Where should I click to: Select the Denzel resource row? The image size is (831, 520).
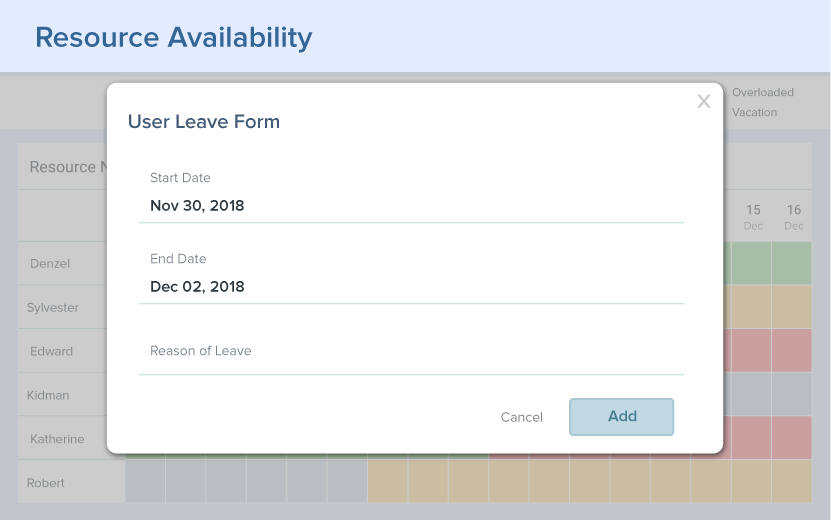(x=50, y=264)
